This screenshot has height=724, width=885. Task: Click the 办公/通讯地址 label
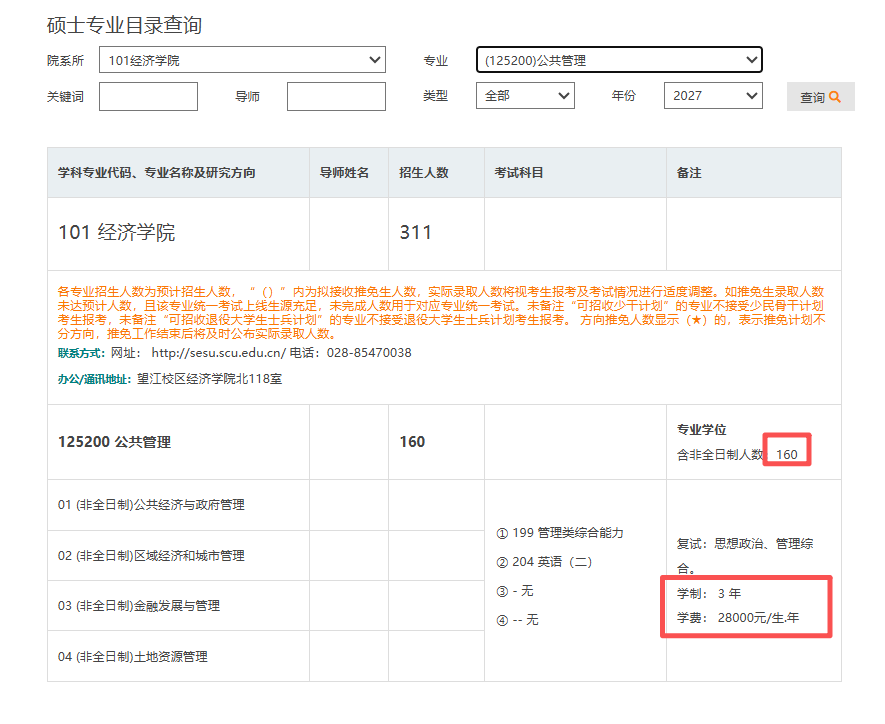pyautogui.click(x=94, y=379)
